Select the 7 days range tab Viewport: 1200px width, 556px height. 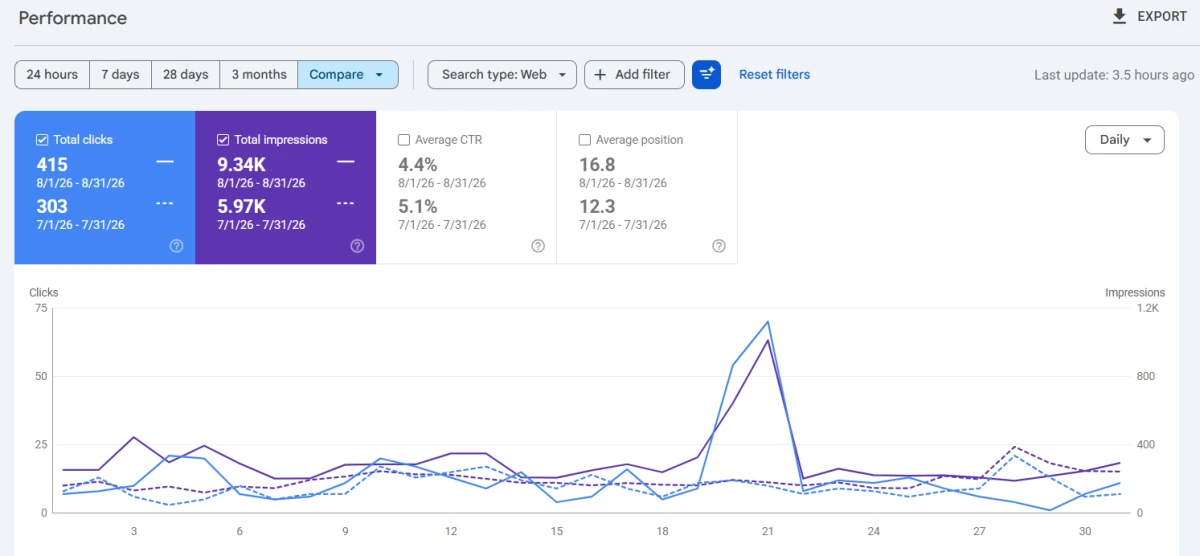[121, 74]
